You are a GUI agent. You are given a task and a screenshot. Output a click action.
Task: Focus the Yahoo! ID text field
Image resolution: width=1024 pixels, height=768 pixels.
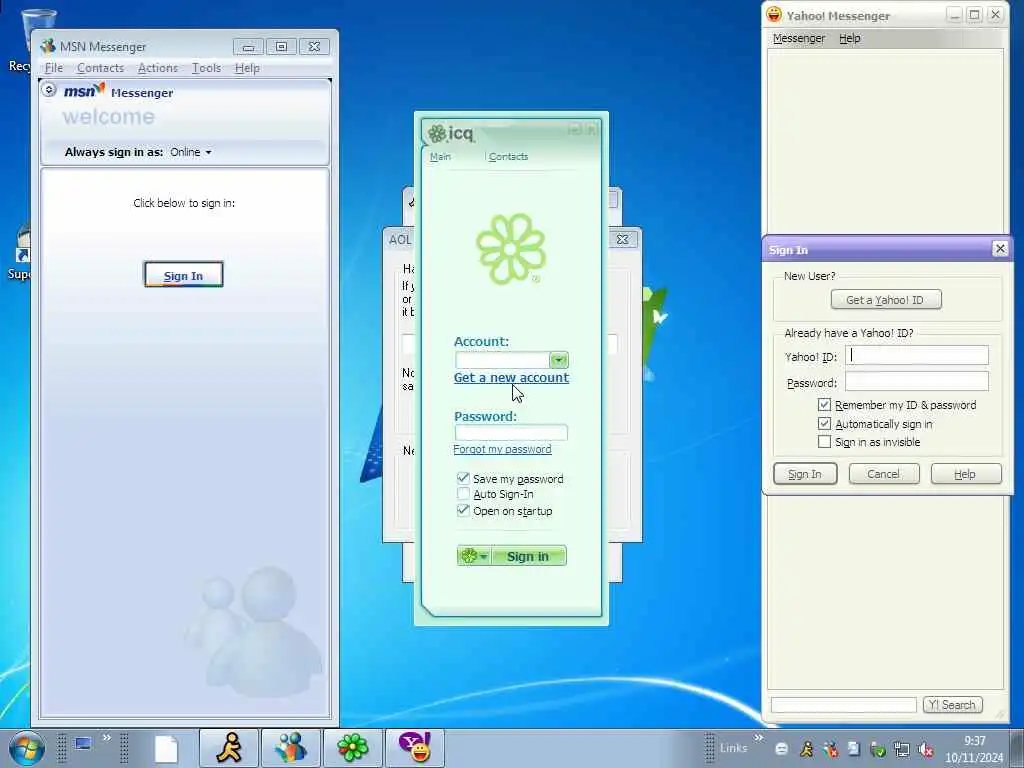tap(916, 355)
